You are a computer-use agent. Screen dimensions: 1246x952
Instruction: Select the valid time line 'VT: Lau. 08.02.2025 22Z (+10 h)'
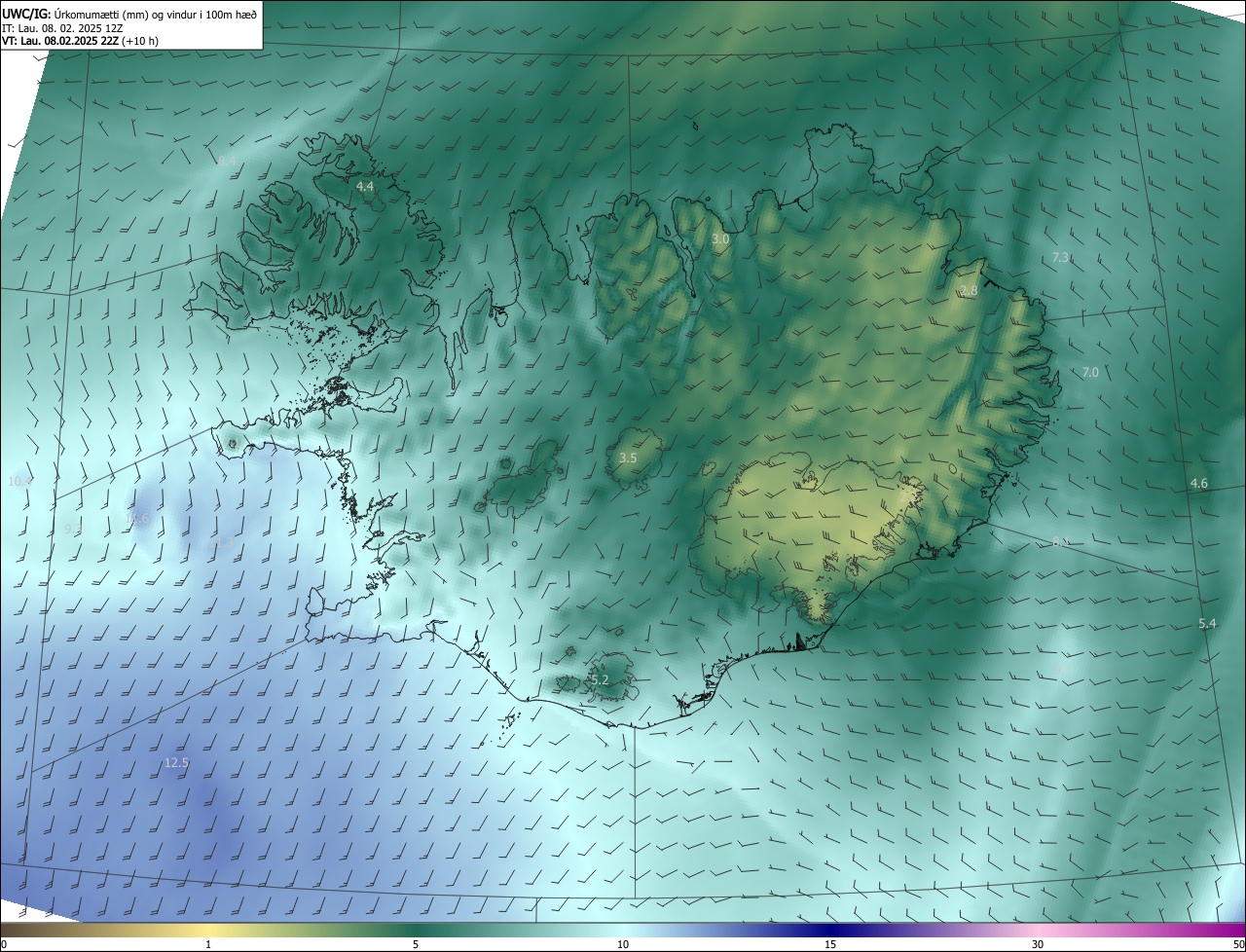[x=80, y=41]
